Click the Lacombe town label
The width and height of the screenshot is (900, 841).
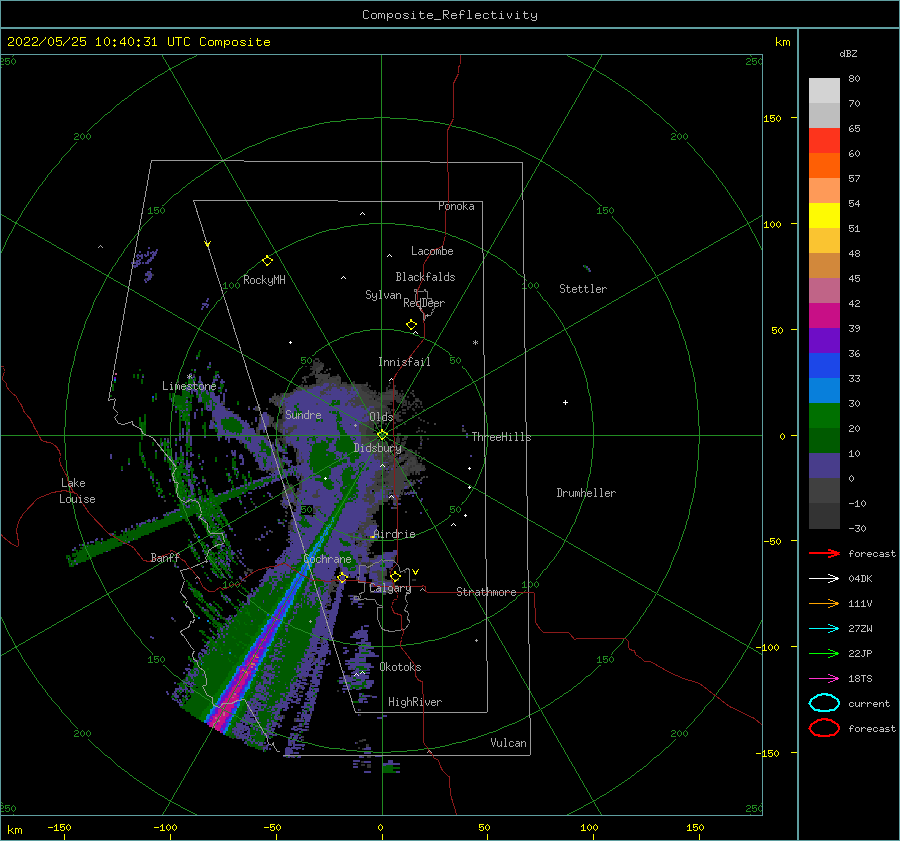click(x=432, y=251)
